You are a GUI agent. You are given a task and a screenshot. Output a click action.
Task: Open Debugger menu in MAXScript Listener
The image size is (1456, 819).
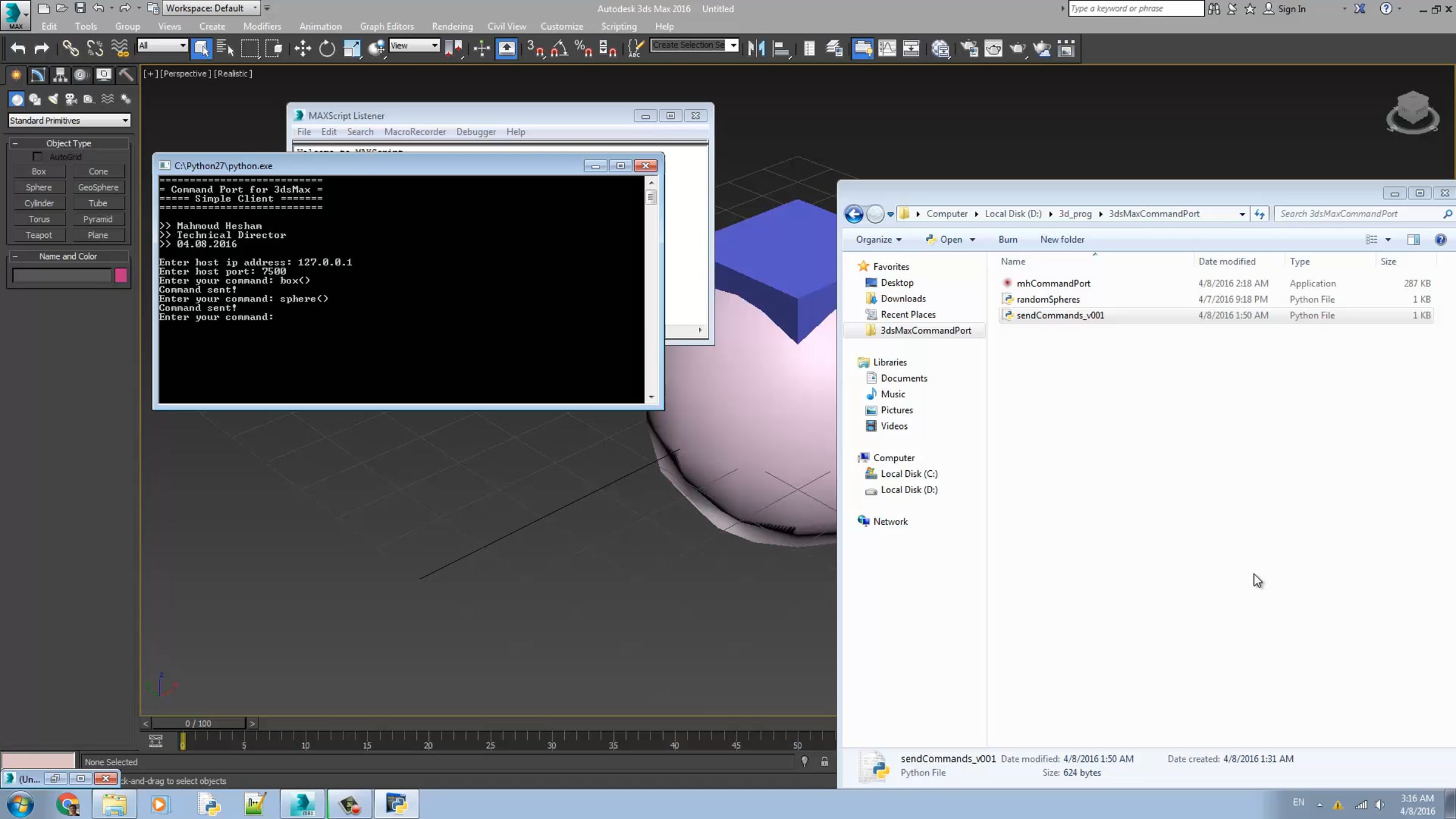[x=476, y=132]
